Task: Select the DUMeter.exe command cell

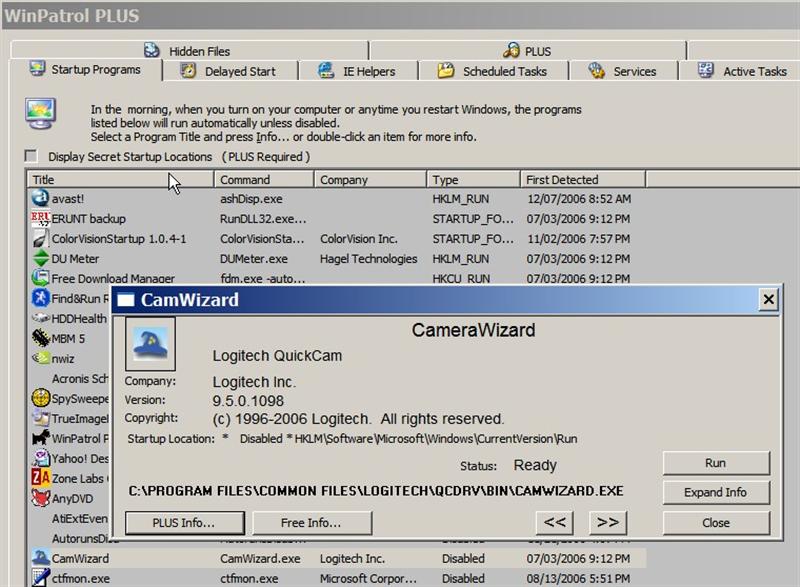Action: coord(254,259)
